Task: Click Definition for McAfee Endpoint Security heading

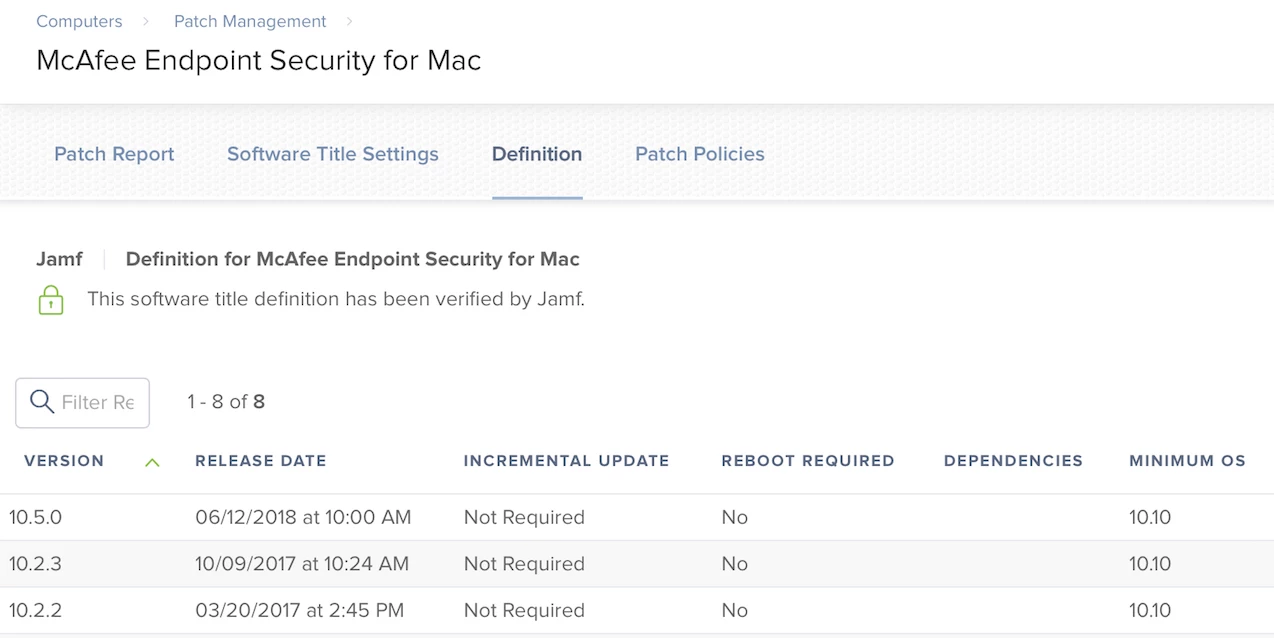Action: click(353, 259)
